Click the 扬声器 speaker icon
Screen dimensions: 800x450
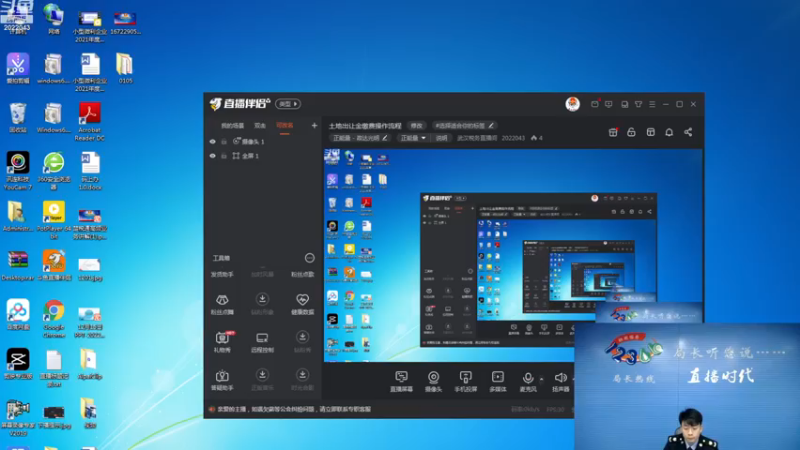[x=560, y=378]
